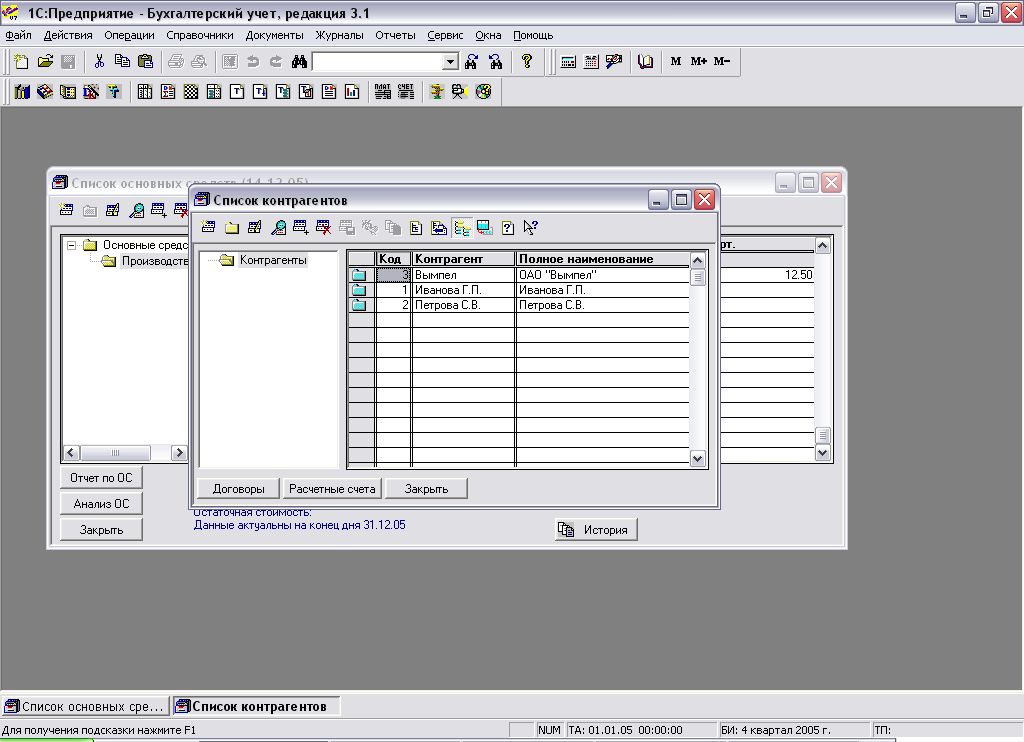1024x742 pixels.
Task: Click the magnifier view icon in contractors toolbar
Action: click(x=278, y=228)
